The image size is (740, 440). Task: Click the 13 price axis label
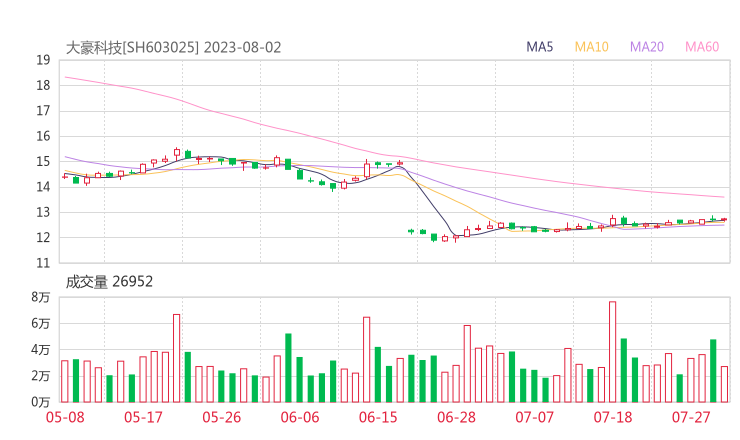[43, 212]
